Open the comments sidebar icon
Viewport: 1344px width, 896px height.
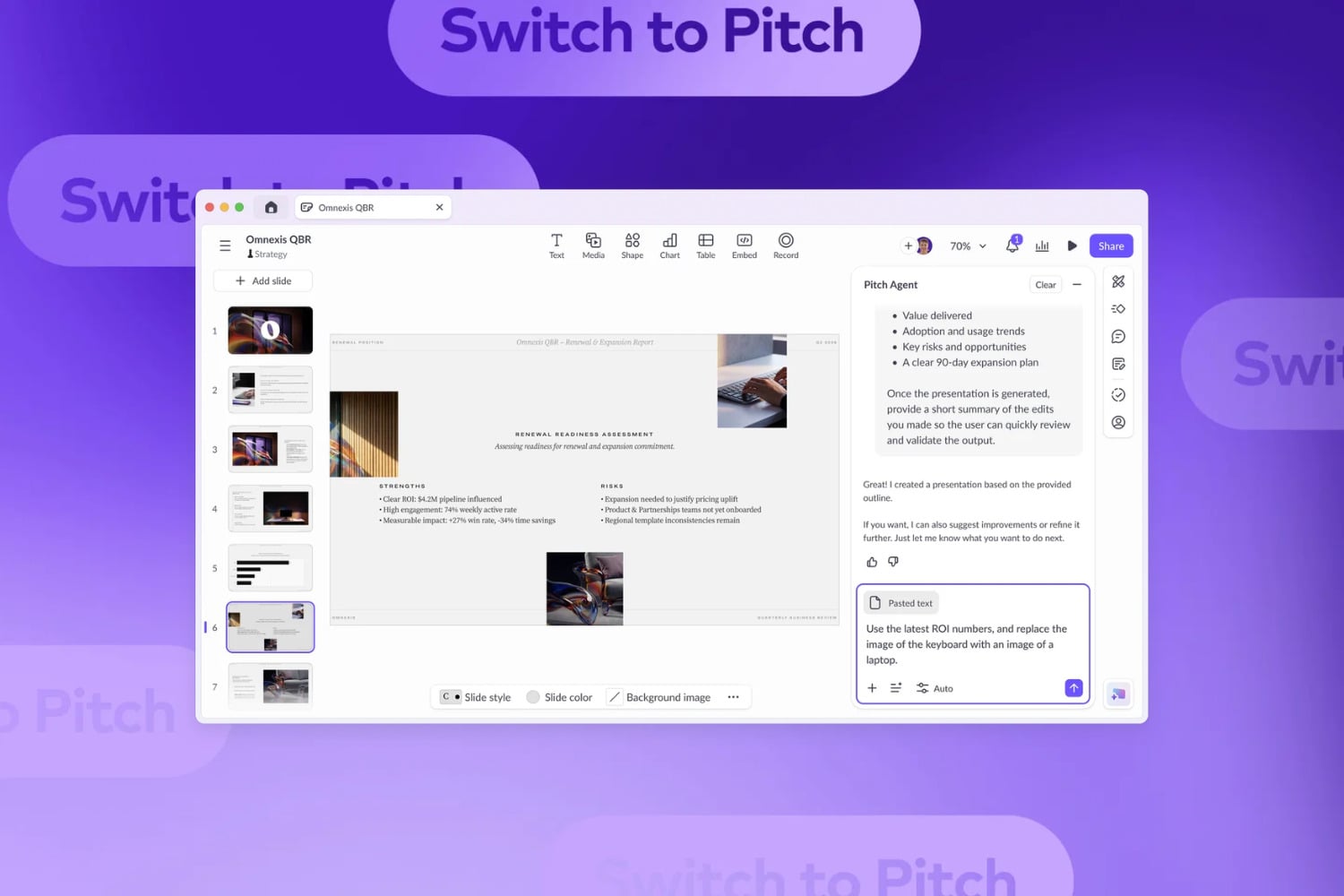1118,337
